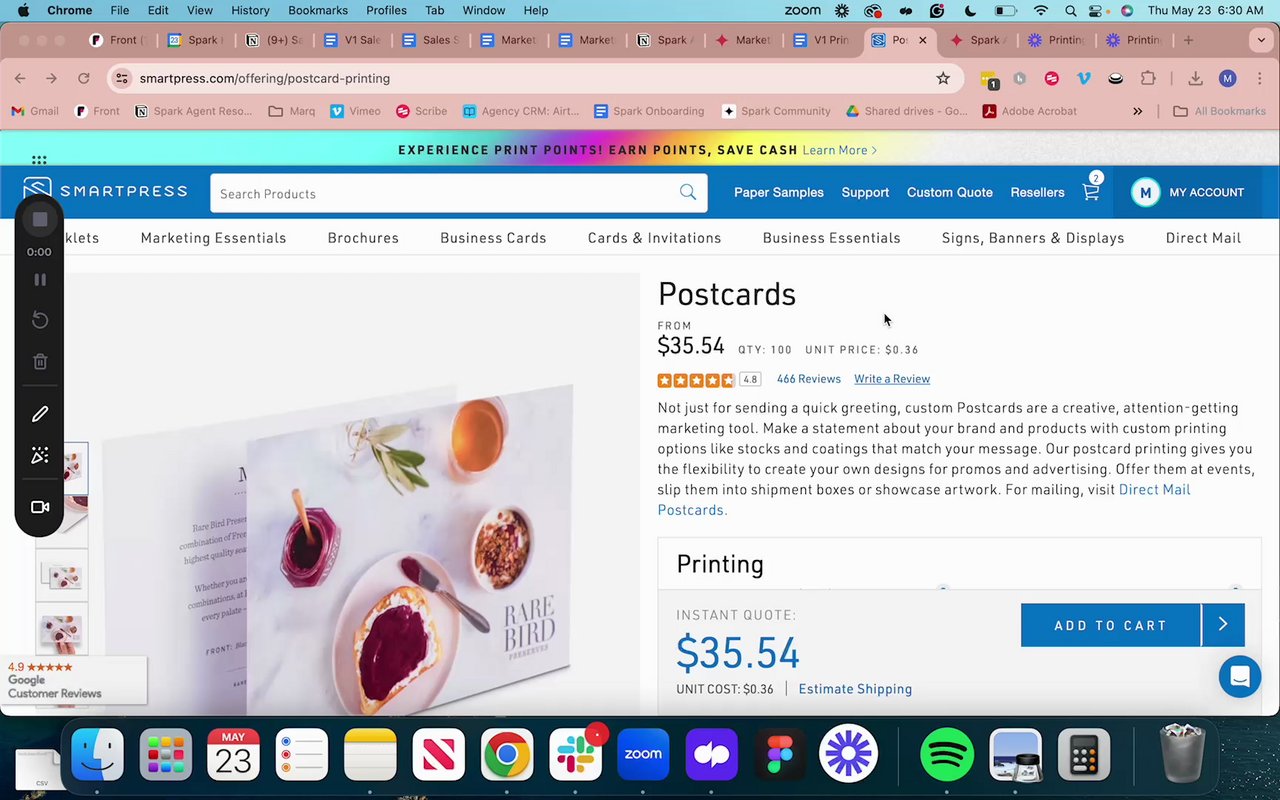Open the Signs, Banners & Displays category
Screen dimensions: 1280x800
1033,238
